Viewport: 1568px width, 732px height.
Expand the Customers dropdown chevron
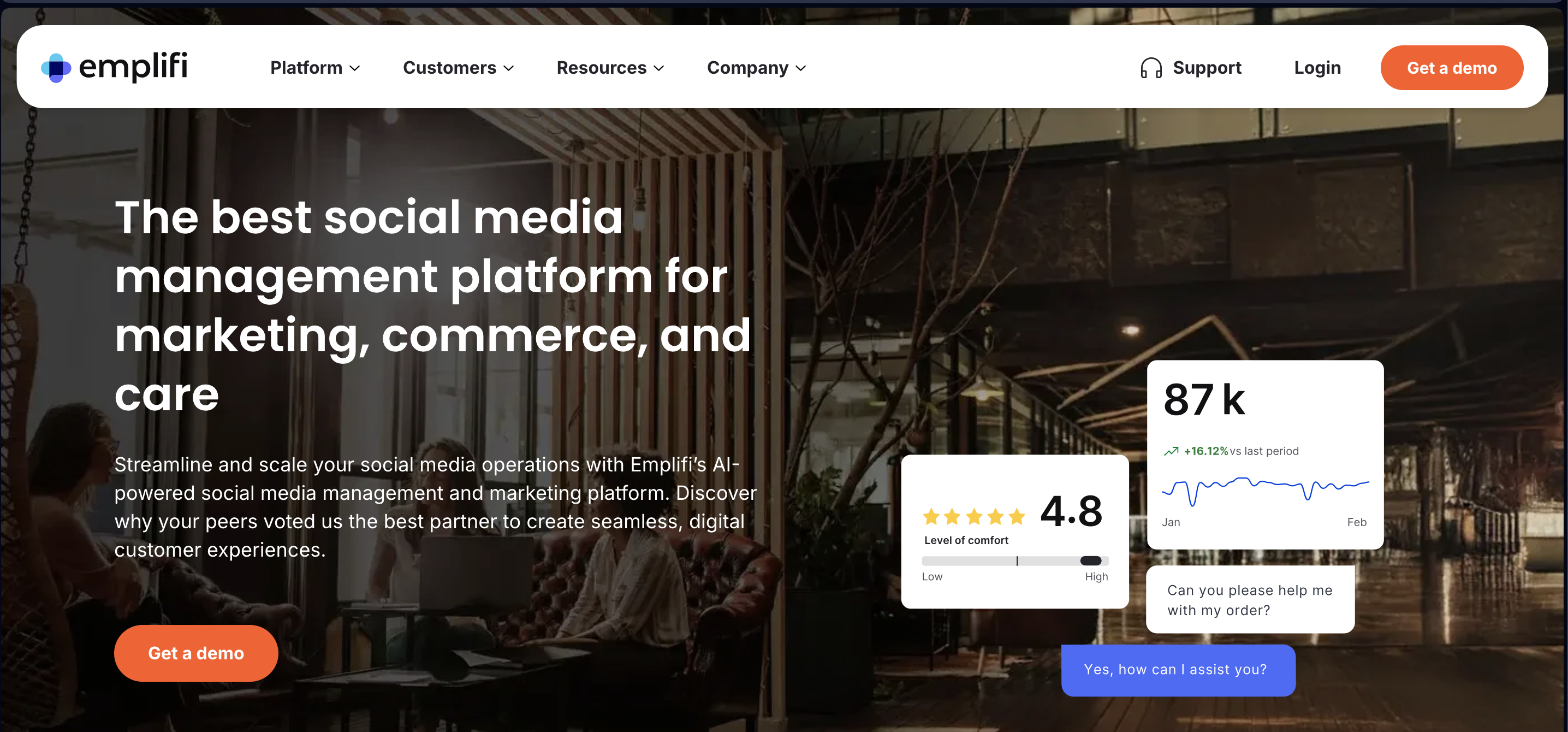pyautogui.click(x=509, y=68)
